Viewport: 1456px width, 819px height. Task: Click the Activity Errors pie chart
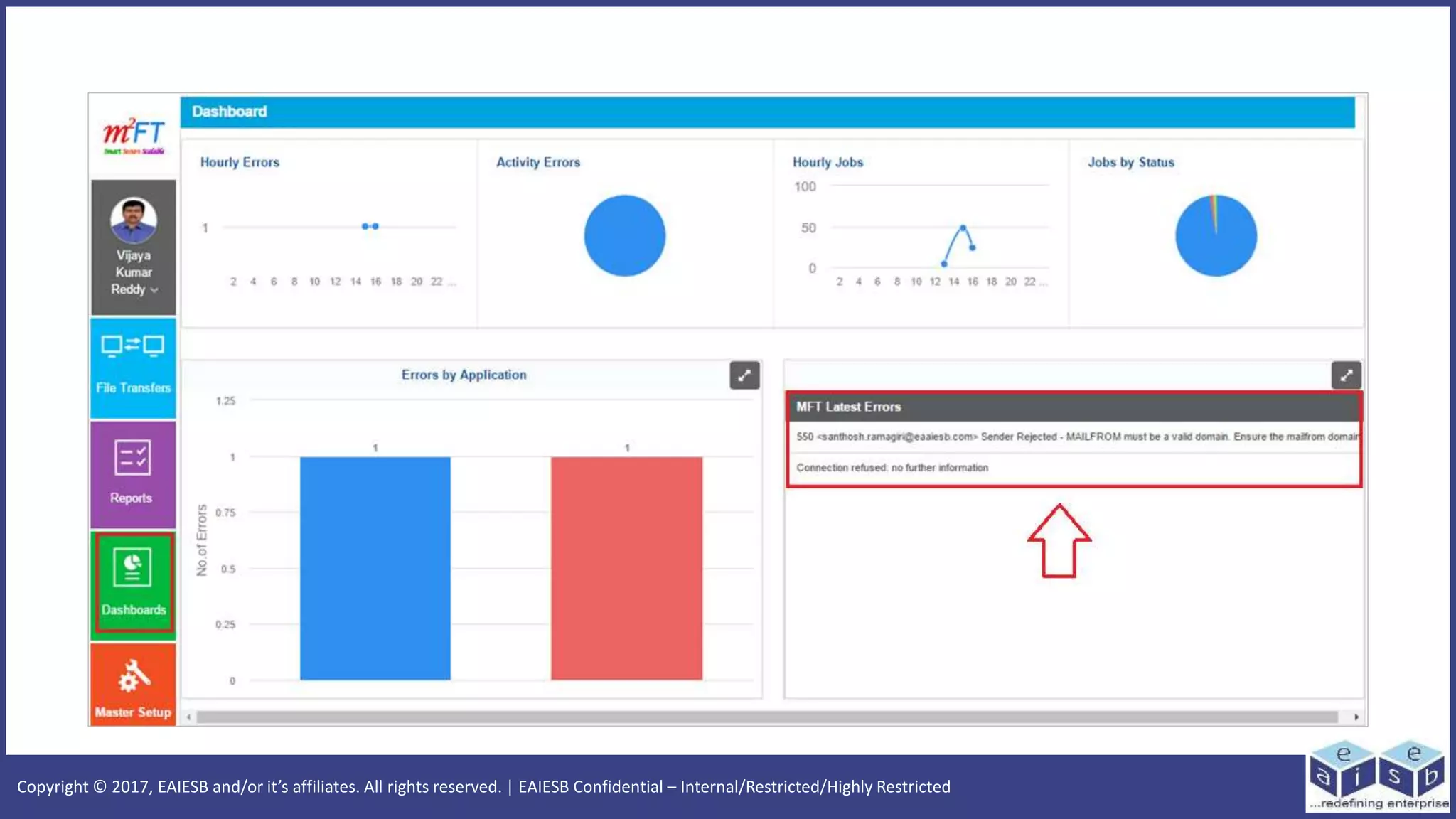pyautogui.click(x=625, y=236)
